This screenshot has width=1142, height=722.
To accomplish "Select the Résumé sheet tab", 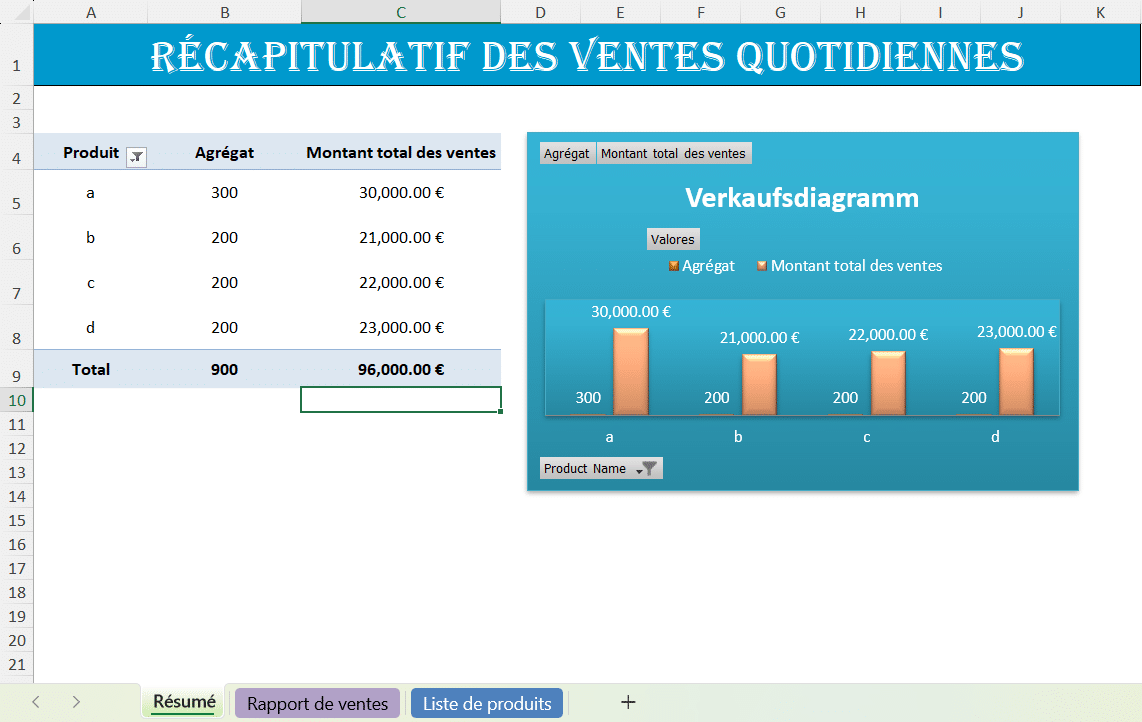I will point(183,702).
